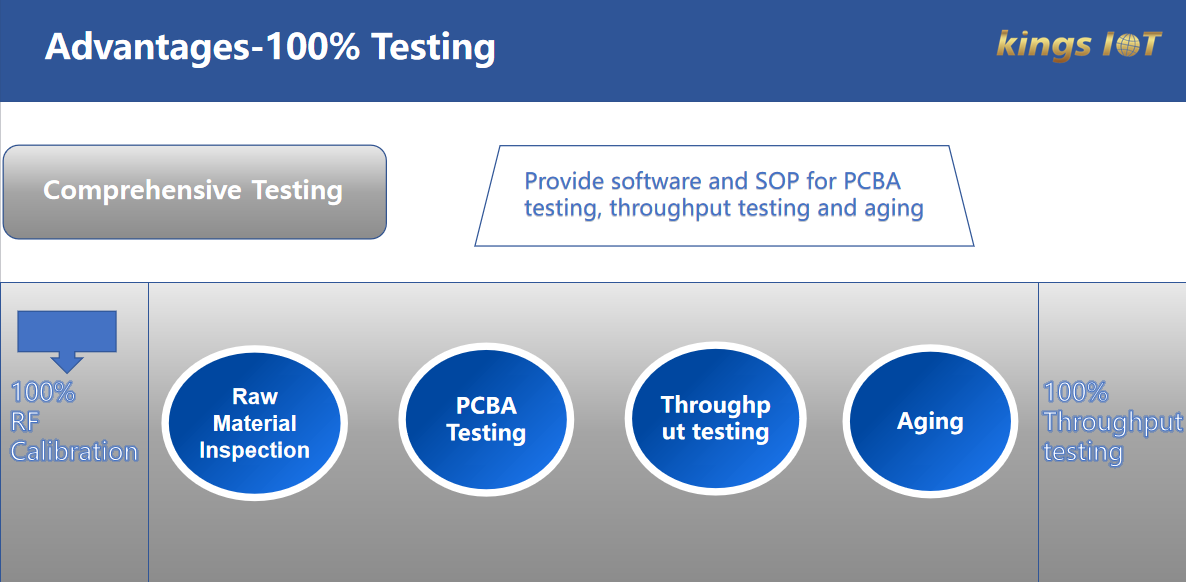Select the Throughput testing oval
The image size is (1186, 582).
pos(716,419)
